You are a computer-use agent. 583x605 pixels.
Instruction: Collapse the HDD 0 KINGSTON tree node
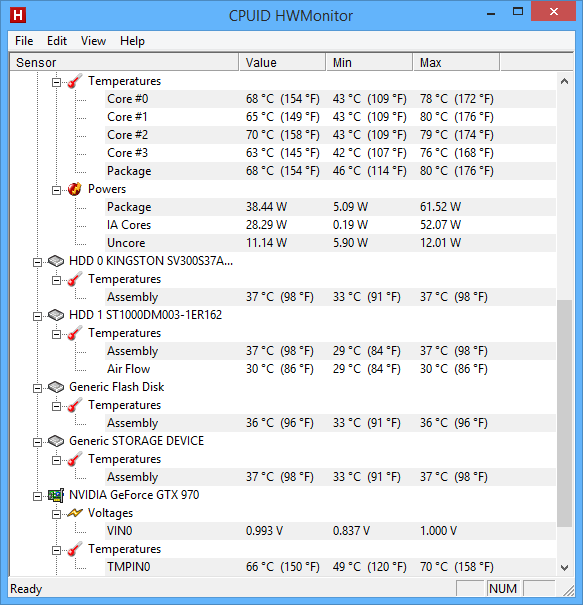pyautogui.click(x=37, y=262)
